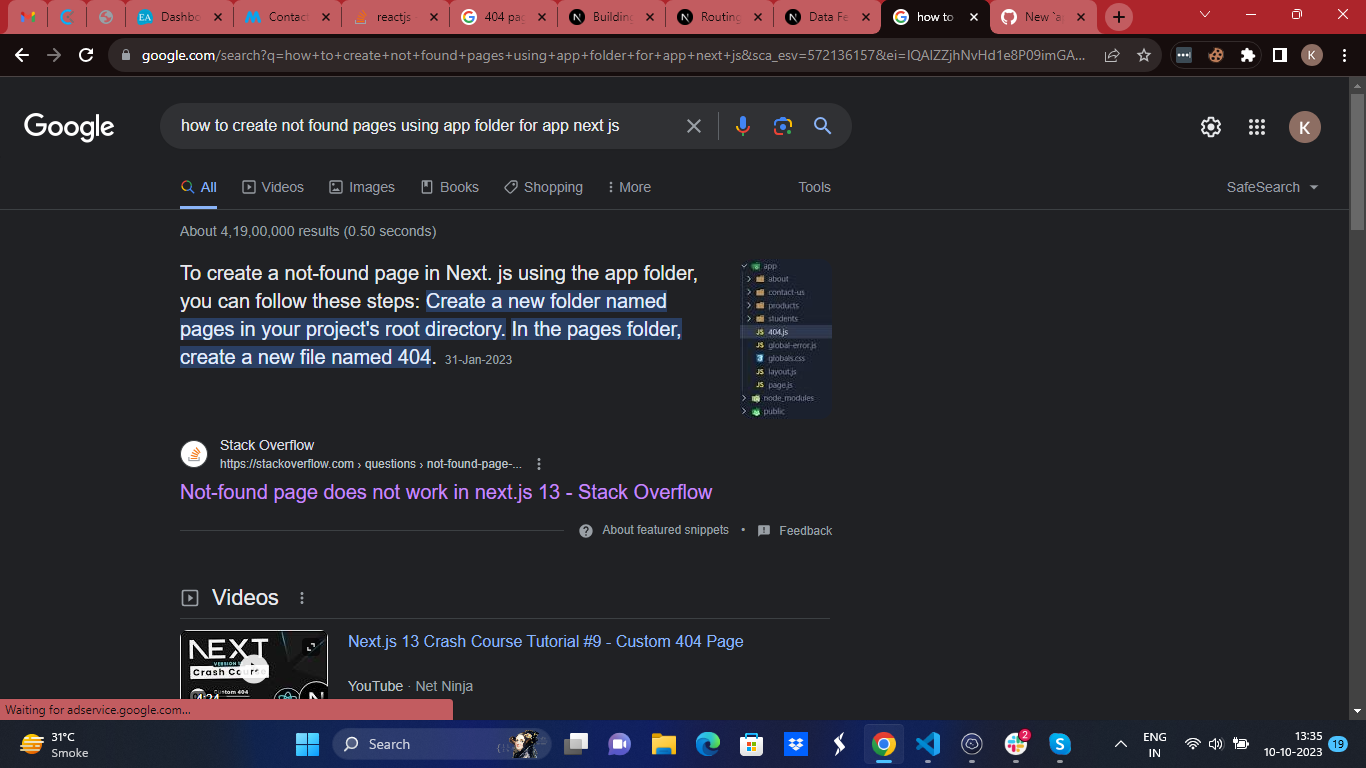Screen dimensions: 1366x768
Task: Start a voice search with the microphone
Action: click(742, 126)
